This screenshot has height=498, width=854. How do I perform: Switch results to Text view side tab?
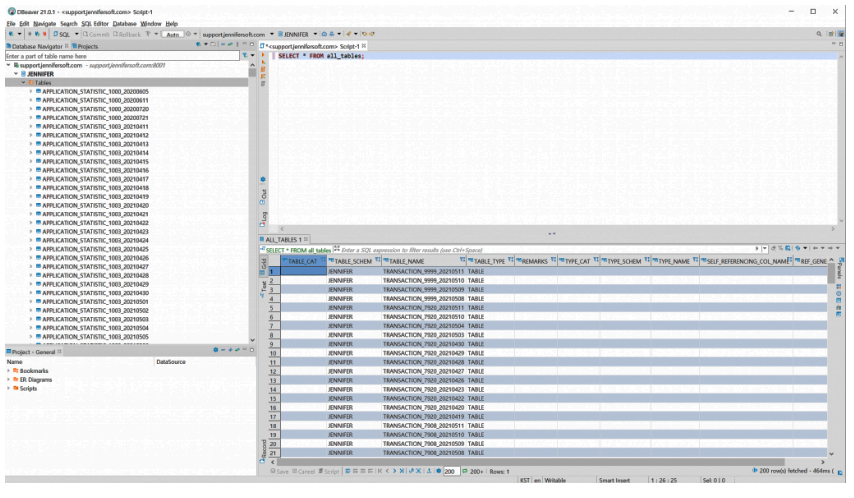(264, 288)
